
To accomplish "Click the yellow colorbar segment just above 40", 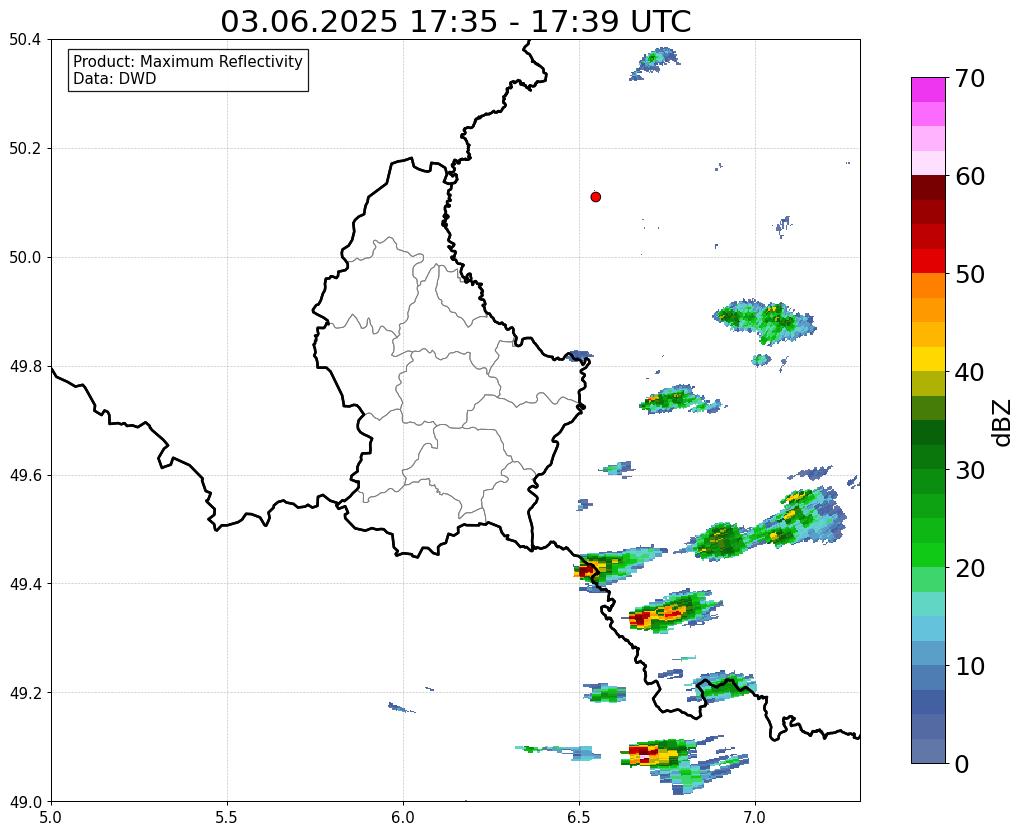I will 928,360.
